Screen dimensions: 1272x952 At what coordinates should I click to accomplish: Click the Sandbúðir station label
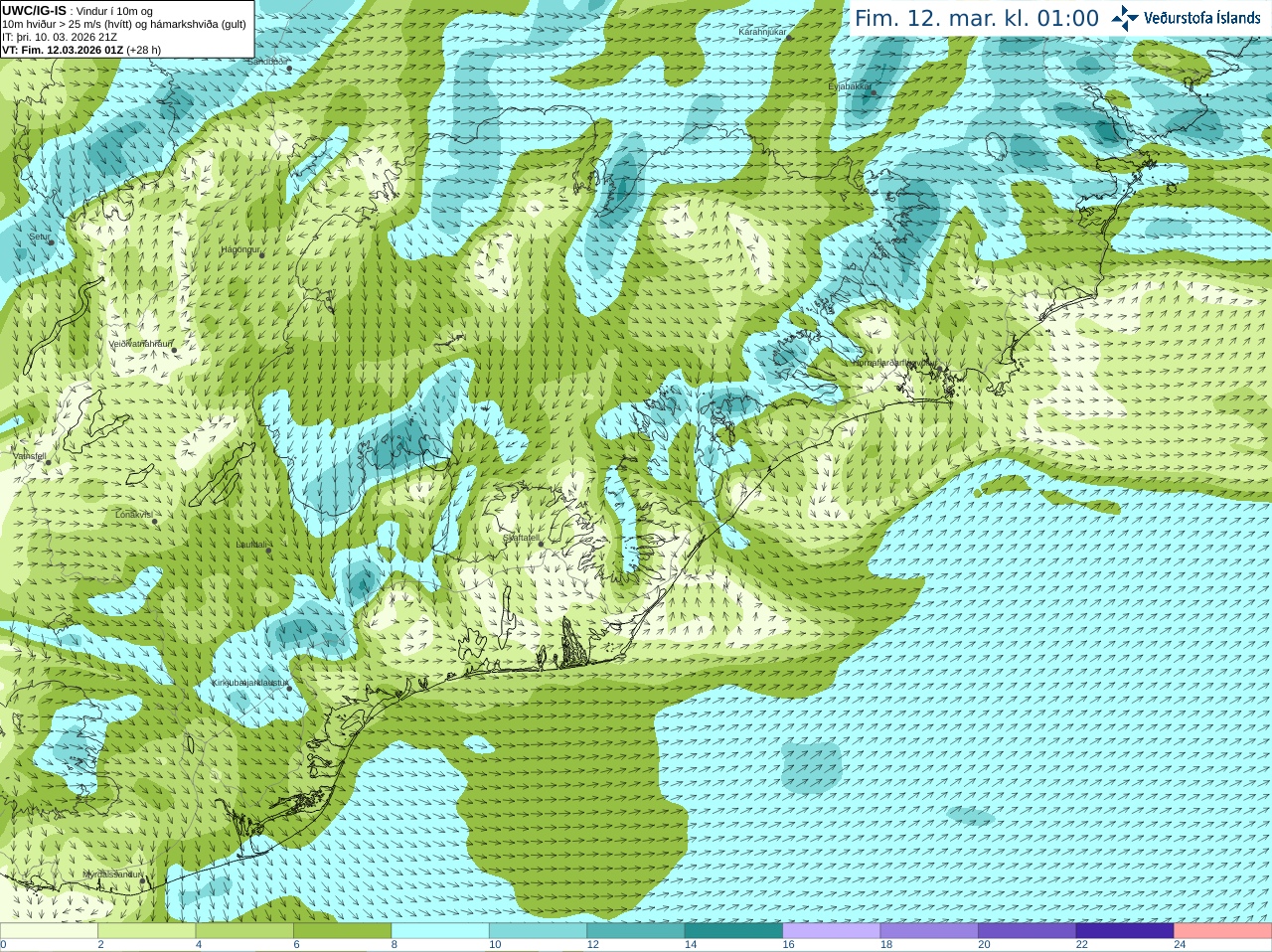pyautogui.click(x=267, y=62)
